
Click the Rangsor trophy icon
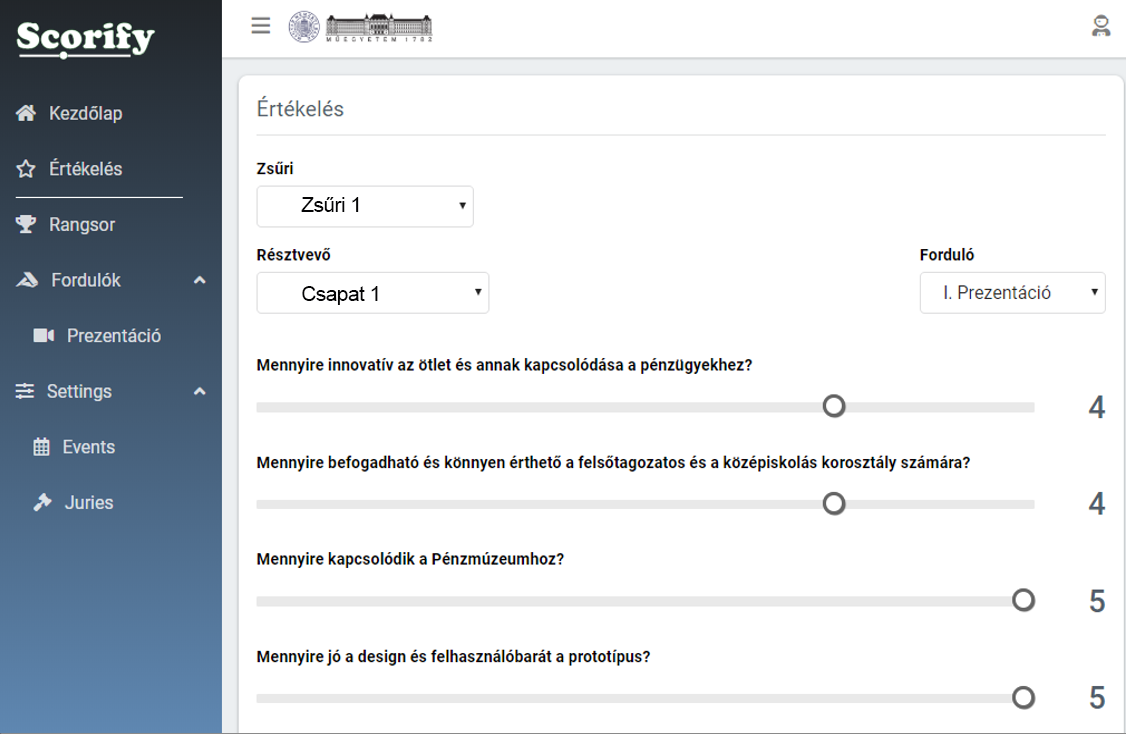(x=27, y=225)
